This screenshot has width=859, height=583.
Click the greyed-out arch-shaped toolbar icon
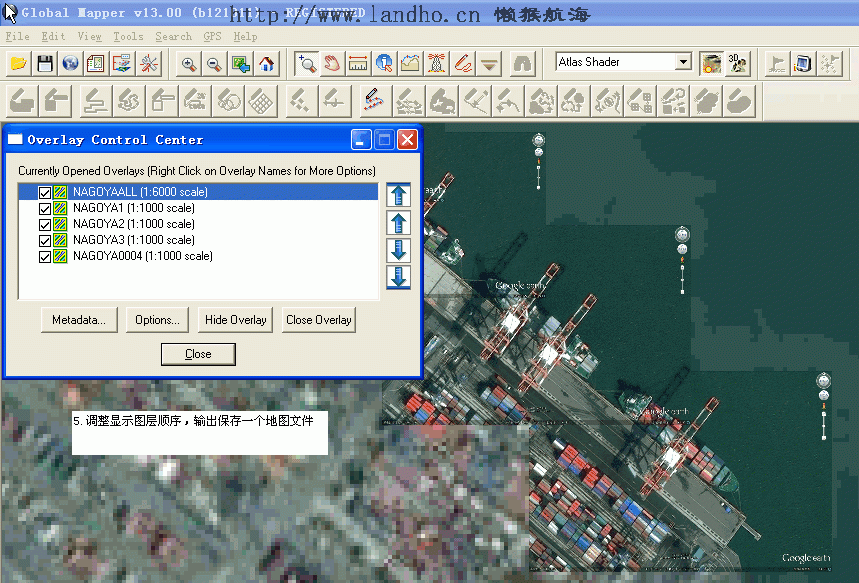tap(522, 64)
